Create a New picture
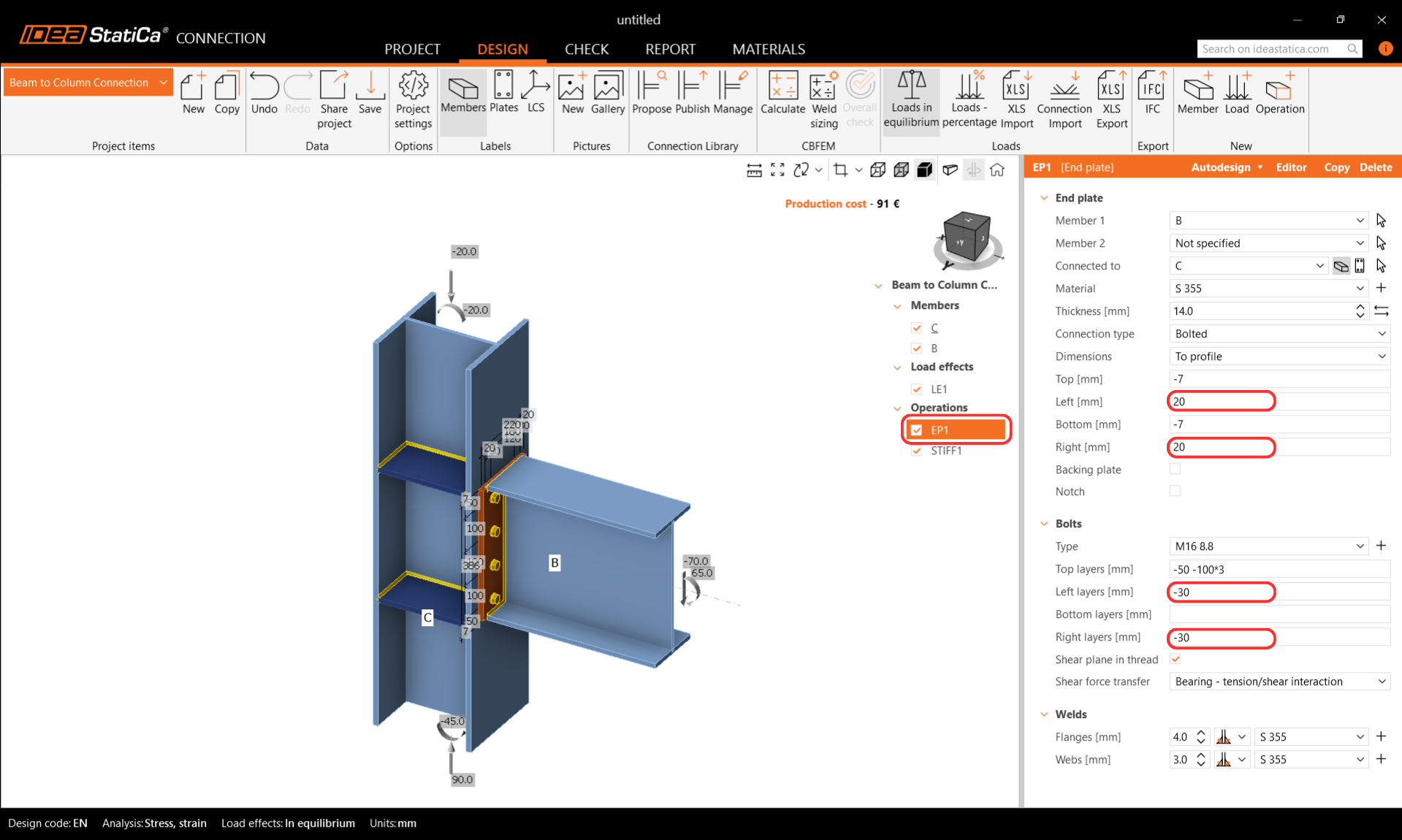The height and width of the screenshot is (840, 1402). 572,93
